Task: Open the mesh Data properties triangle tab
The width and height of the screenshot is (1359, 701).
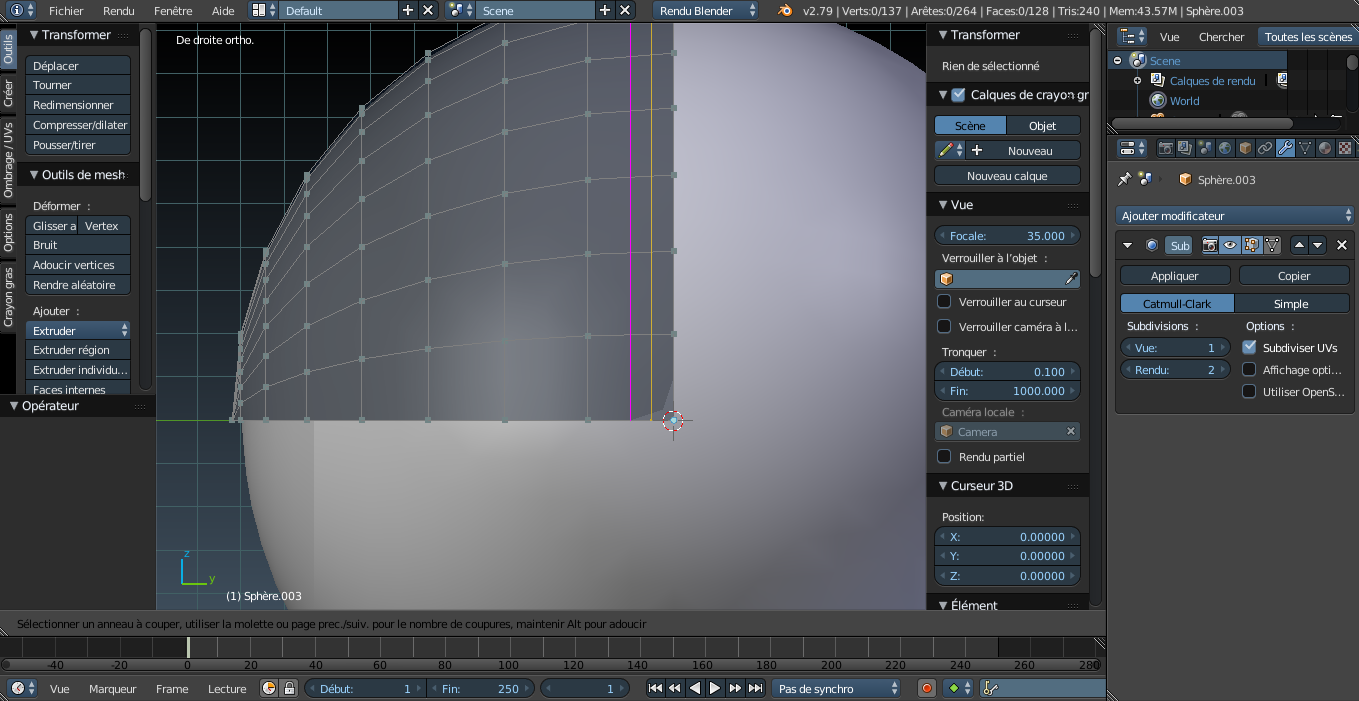Action: (x=1305, y=148)
